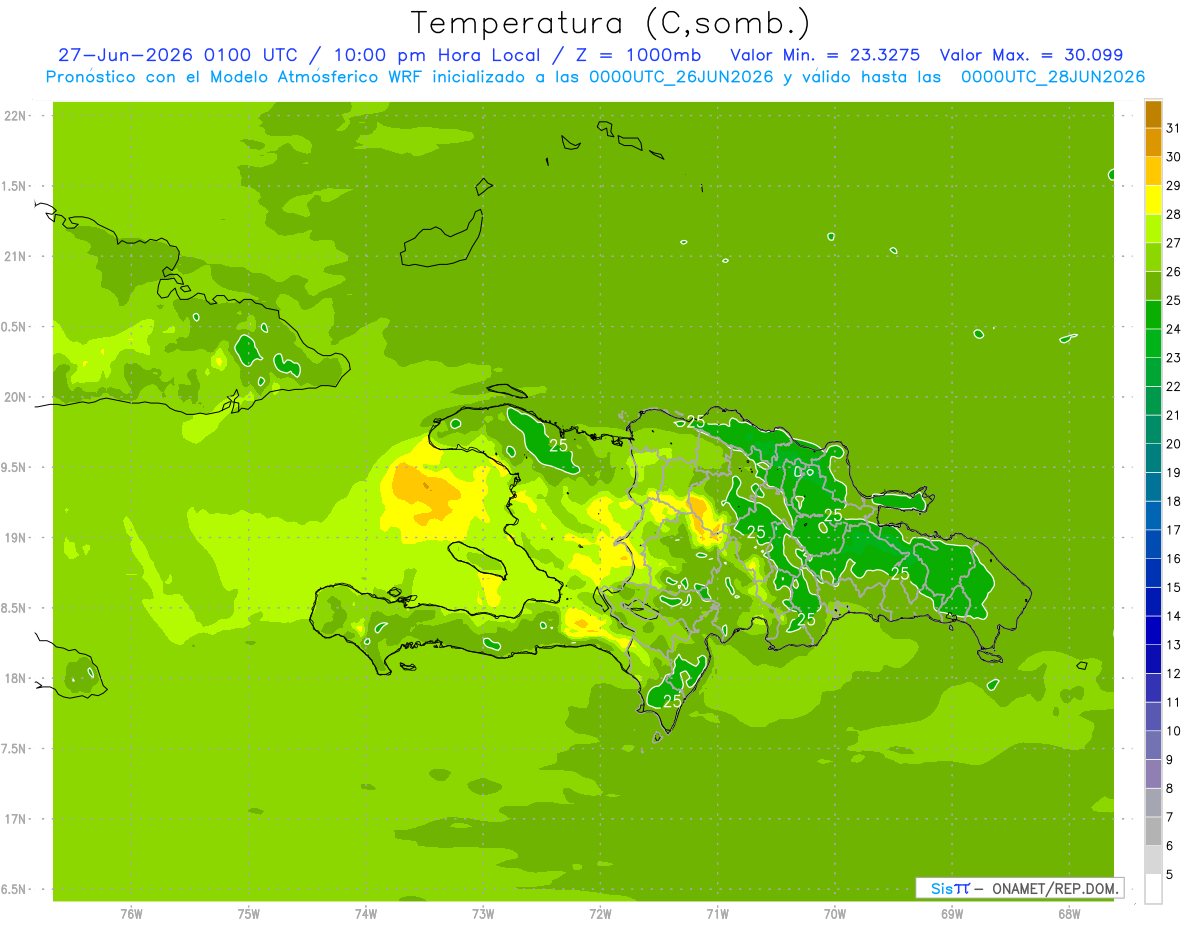1200x927 pixels.
Task: Click the "75W" longitude axis label
Action: (x=249, y=914)
